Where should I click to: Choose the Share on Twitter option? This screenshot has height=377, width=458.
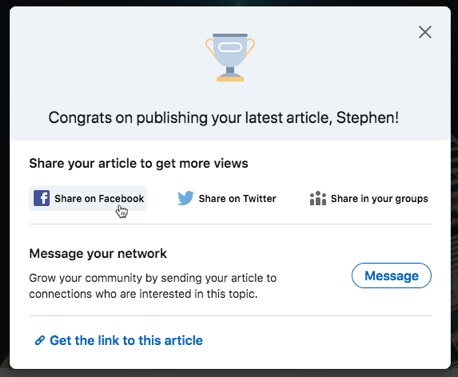coord(226,198)
